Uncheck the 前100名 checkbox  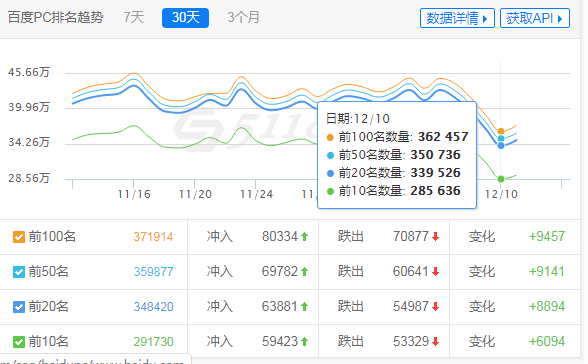(x=19, y=237)
